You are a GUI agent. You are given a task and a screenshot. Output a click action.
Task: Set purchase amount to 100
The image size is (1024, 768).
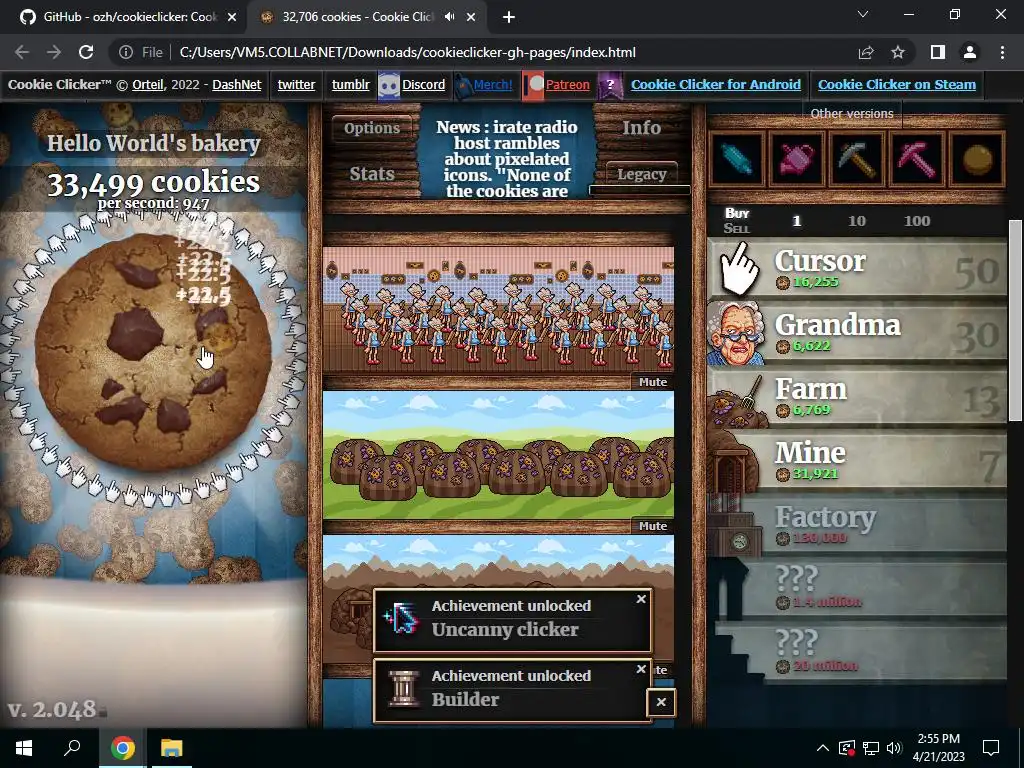917,221
